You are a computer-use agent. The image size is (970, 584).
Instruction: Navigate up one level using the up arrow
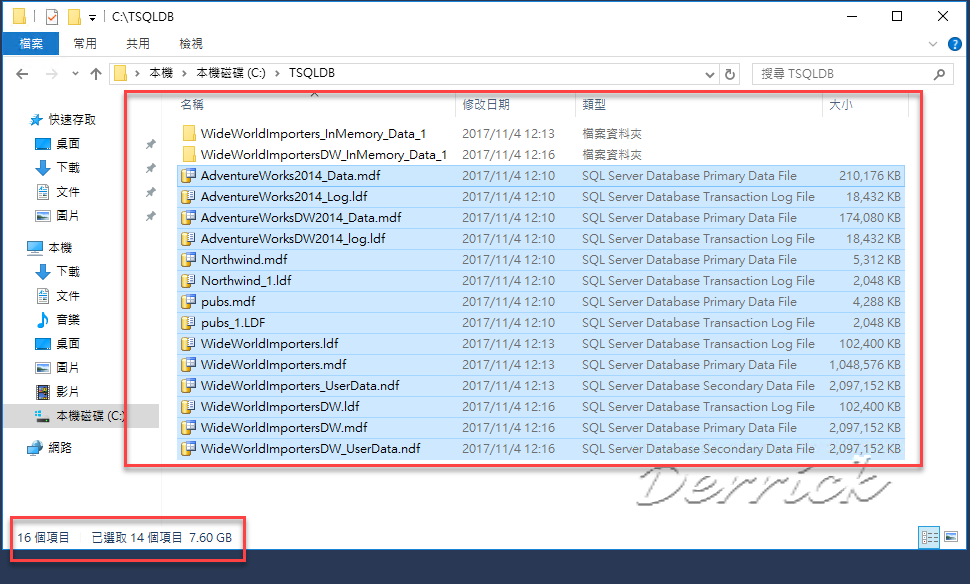tap(96, 73)
